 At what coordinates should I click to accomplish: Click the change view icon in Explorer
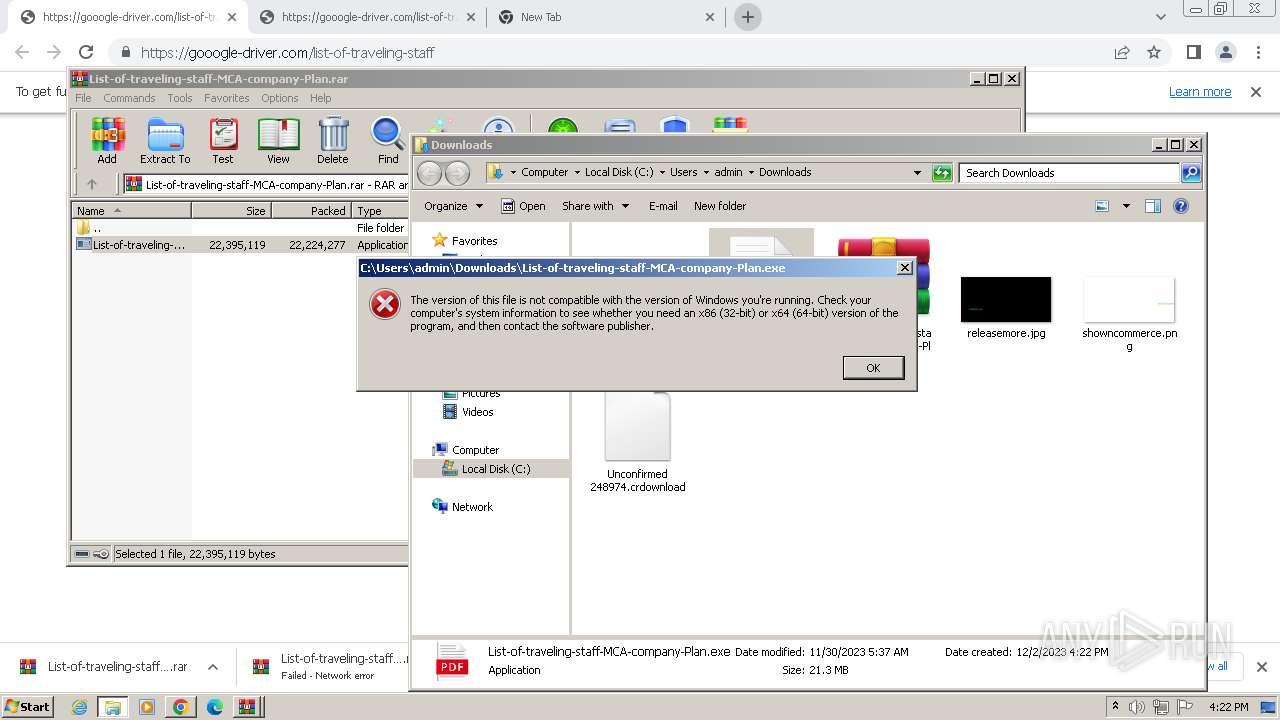click(x=1102, y=206)
